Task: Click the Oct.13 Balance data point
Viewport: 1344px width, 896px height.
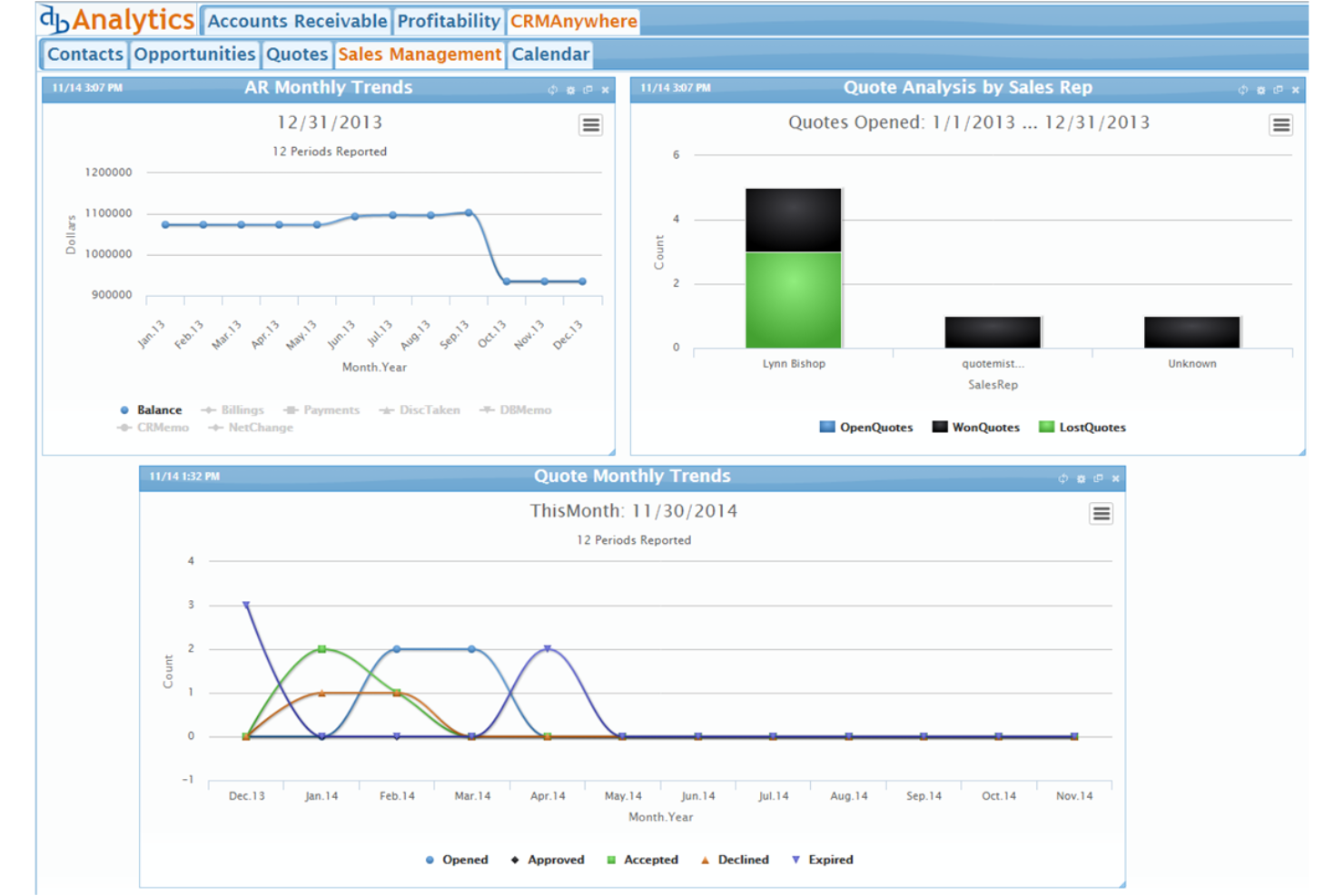Action: pos(507,281)
